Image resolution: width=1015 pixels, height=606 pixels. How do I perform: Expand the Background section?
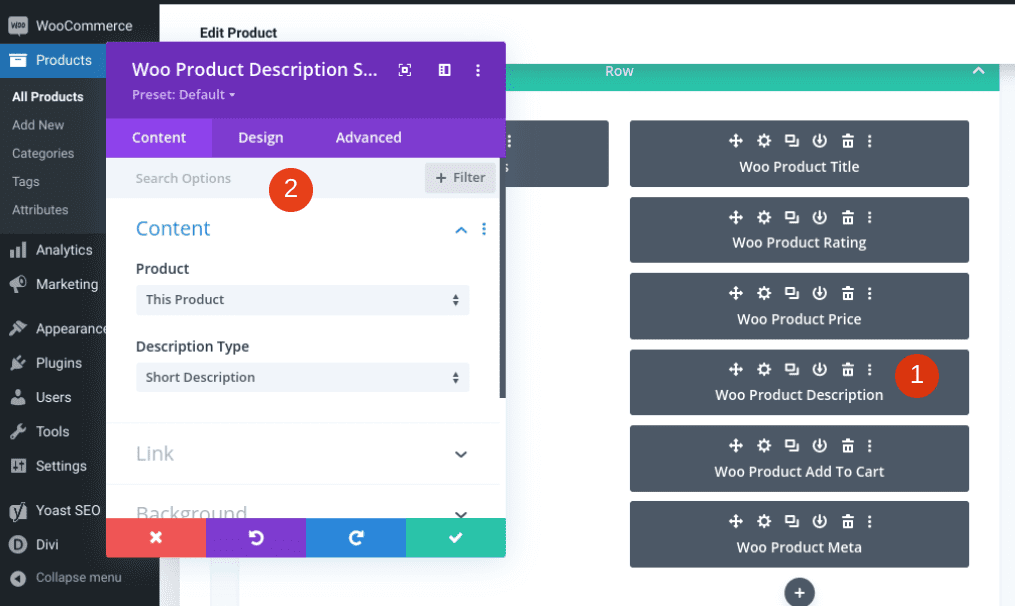460,513
